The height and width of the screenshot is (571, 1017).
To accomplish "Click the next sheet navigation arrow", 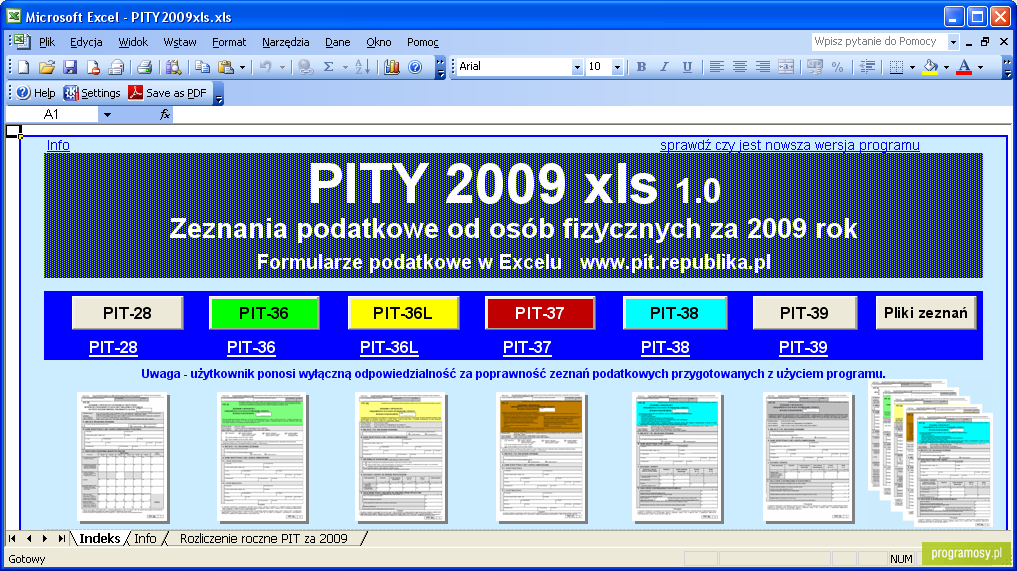I will (45, 539).
